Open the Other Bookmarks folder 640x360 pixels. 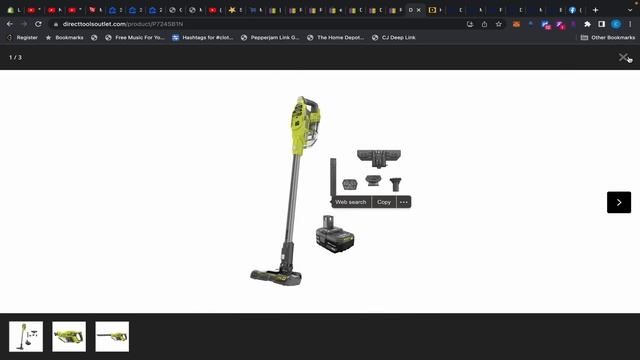coord(608,38)
